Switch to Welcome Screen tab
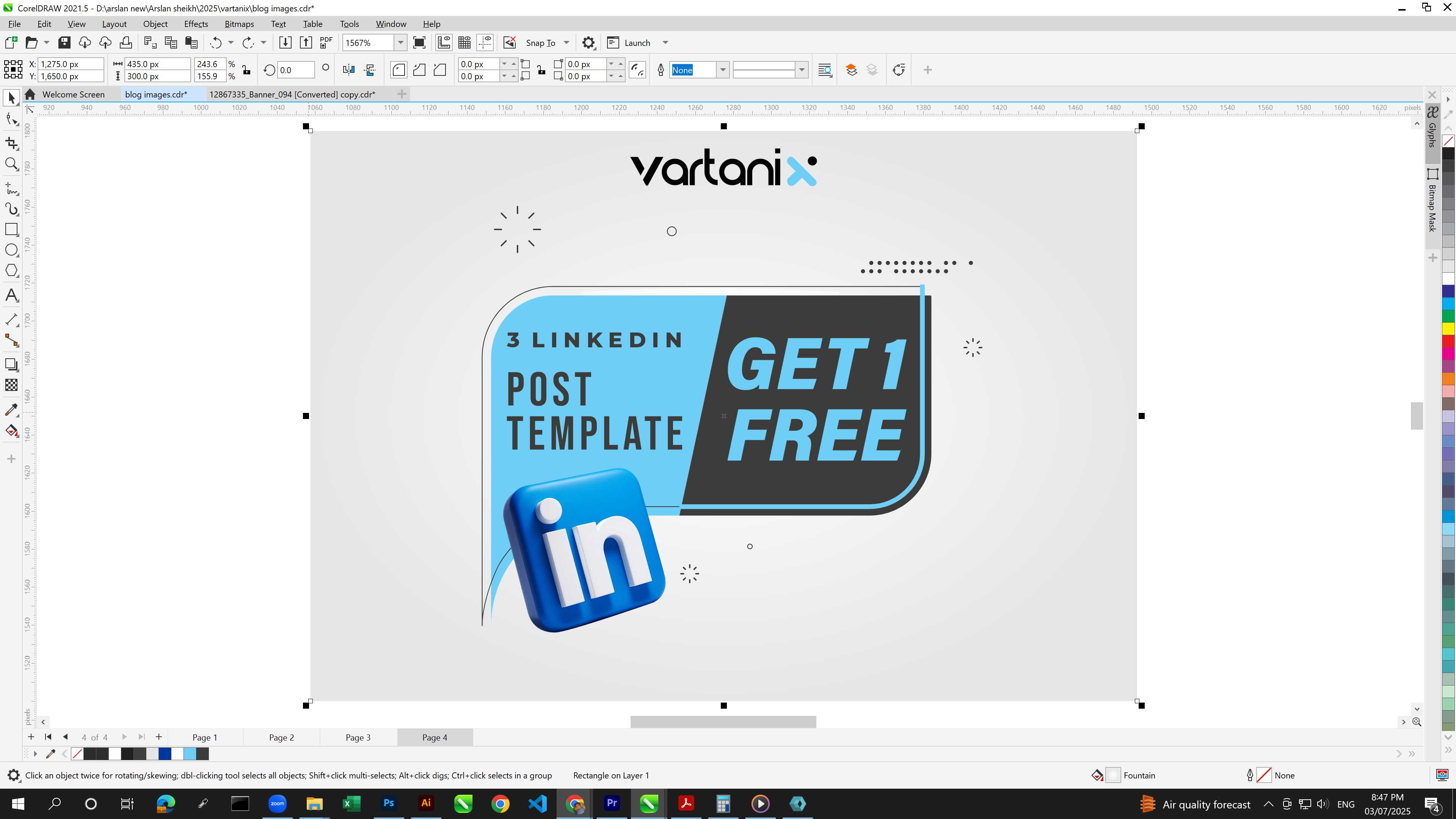The width and height of the screenshot is (1456, 819). [73, 94]
